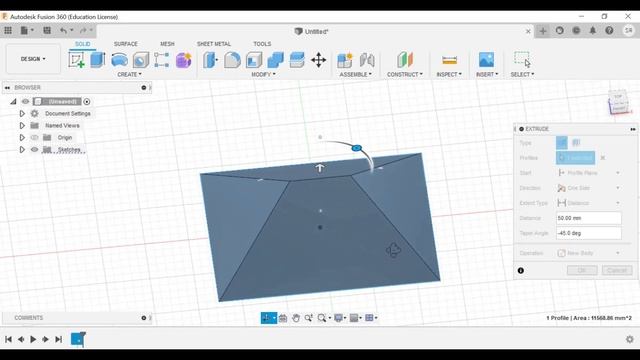Activate the Unsaved component radio button

87,102
